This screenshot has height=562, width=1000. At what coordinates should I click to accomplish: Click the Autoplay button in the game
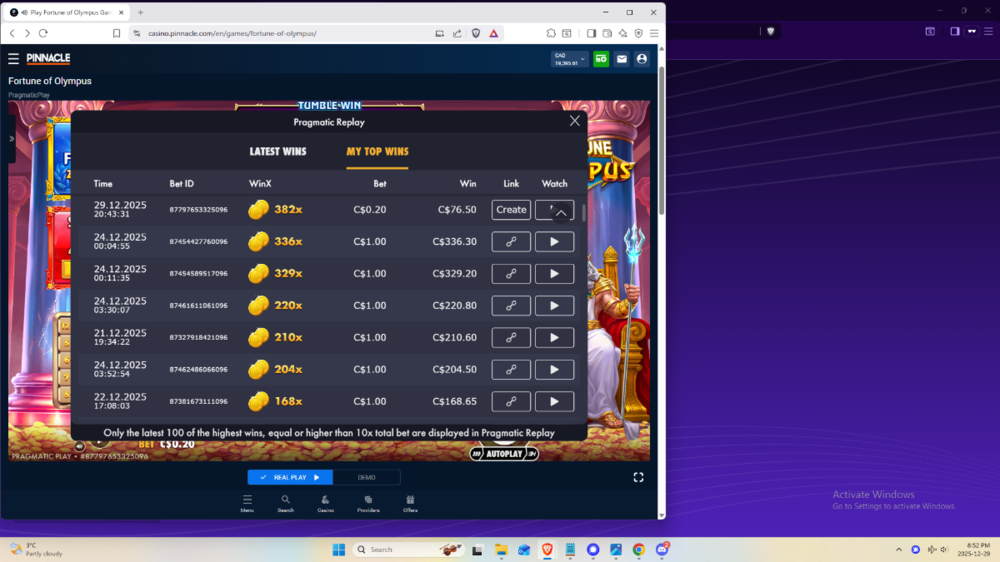[504, 453]
